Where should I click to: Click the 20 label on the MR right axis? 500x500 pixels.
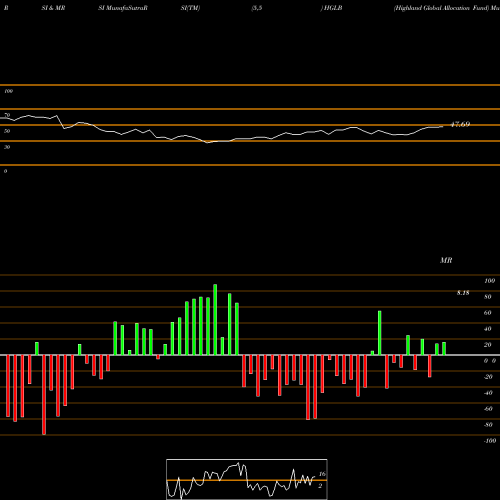[488, 345]
